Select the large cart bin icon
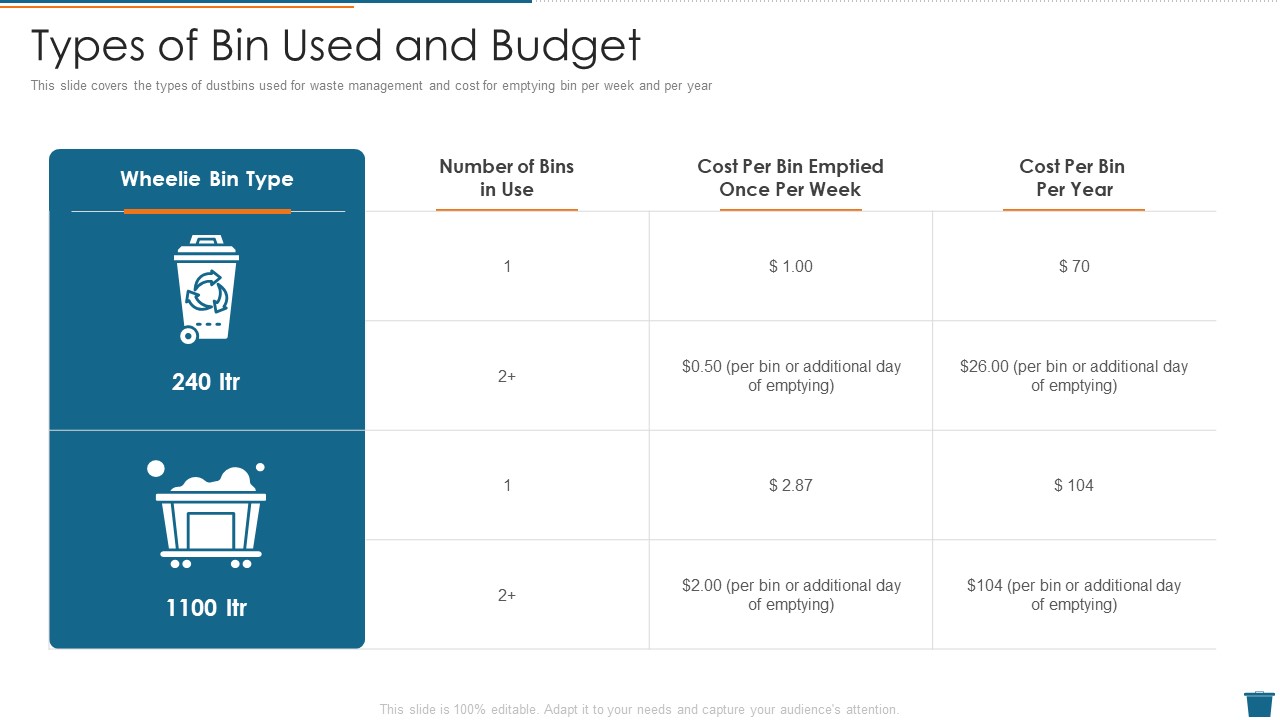This screenshot has width=1280, height=720. pos(207,514)
